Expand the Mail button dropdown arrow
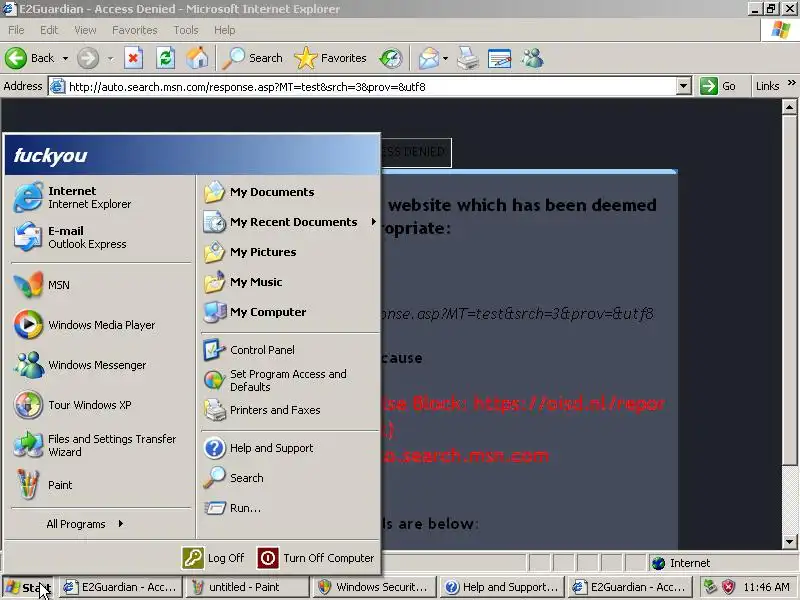Image resolution: width=800 pixels, height=600 pixels. click(445, 59)
